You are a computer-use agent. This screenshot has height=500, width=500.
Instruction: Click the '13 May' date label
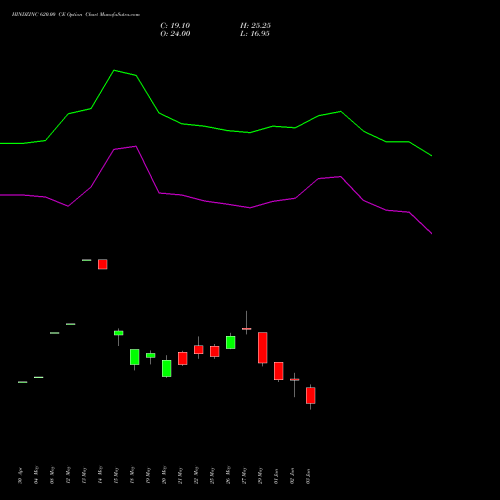click(x=84, y=475)
